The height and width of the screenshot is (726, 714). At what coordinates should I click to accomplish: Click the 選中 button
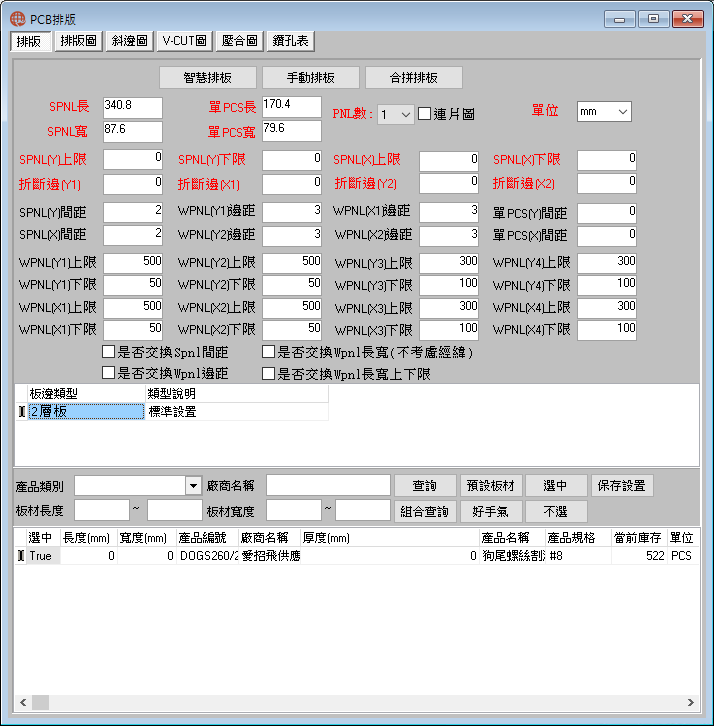[556, 486]
